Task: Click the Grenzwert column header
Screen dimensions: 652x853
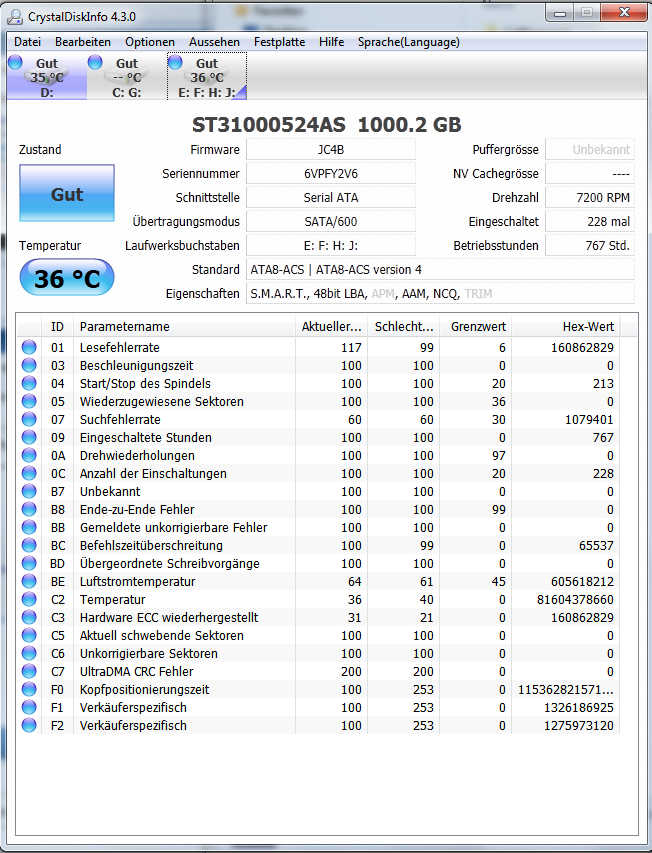Action: [475, 326]
